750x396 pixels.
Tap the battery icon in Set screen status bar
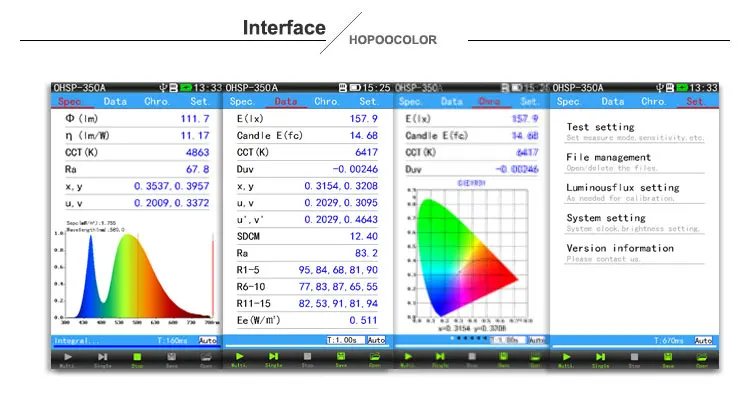tap(682, 88)
